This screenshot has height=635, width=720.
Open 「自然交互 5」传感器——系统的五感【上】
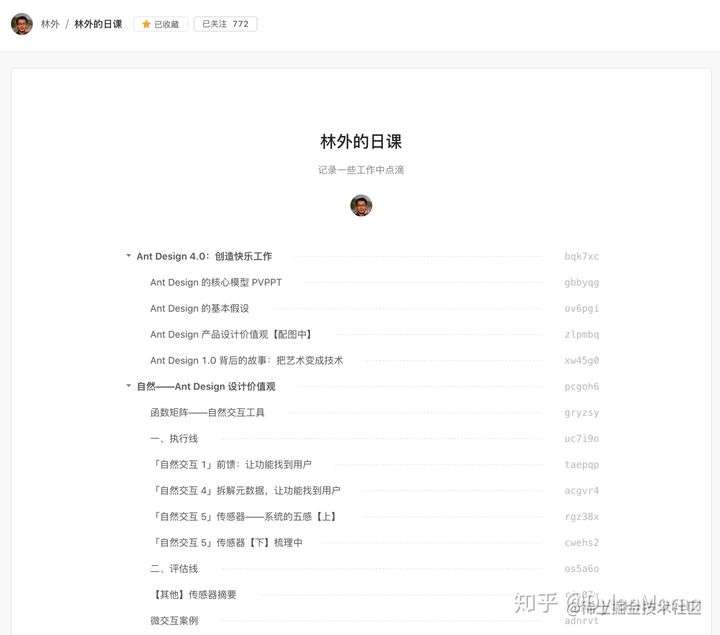243,517
